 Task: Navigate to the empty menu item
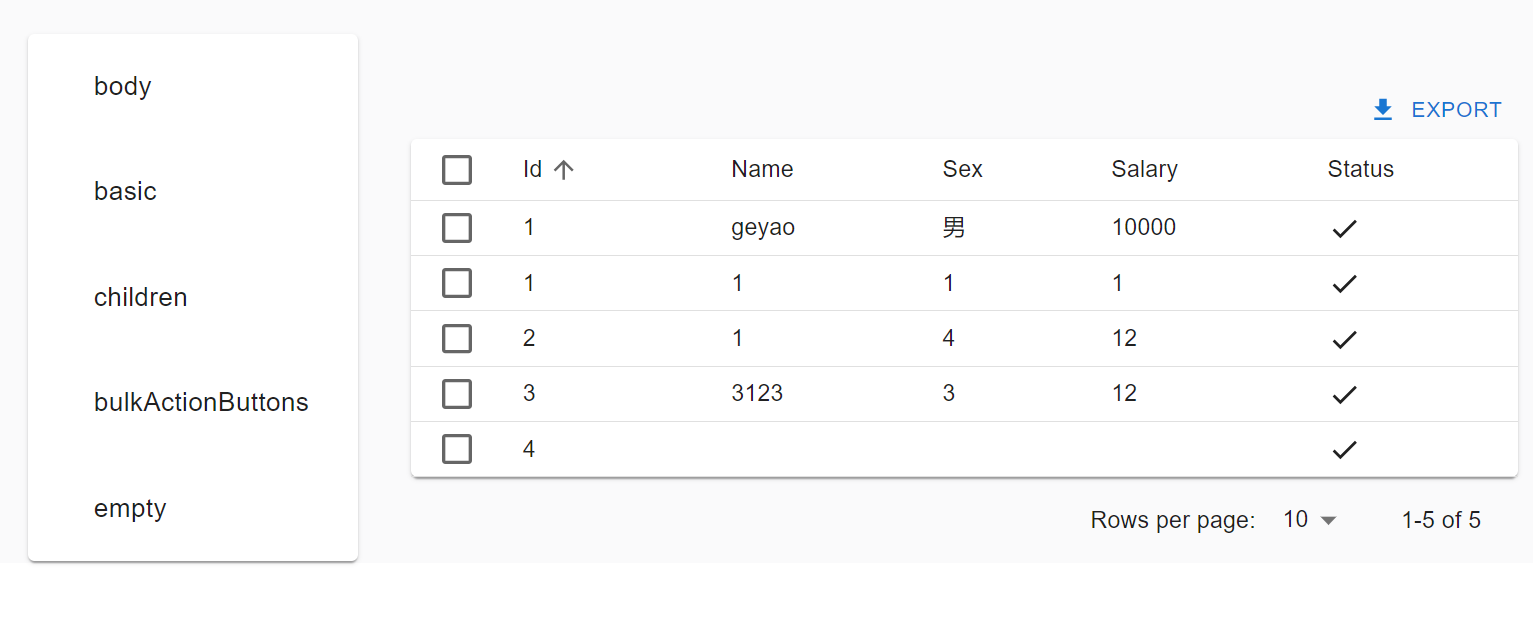[x=130, y=509]
